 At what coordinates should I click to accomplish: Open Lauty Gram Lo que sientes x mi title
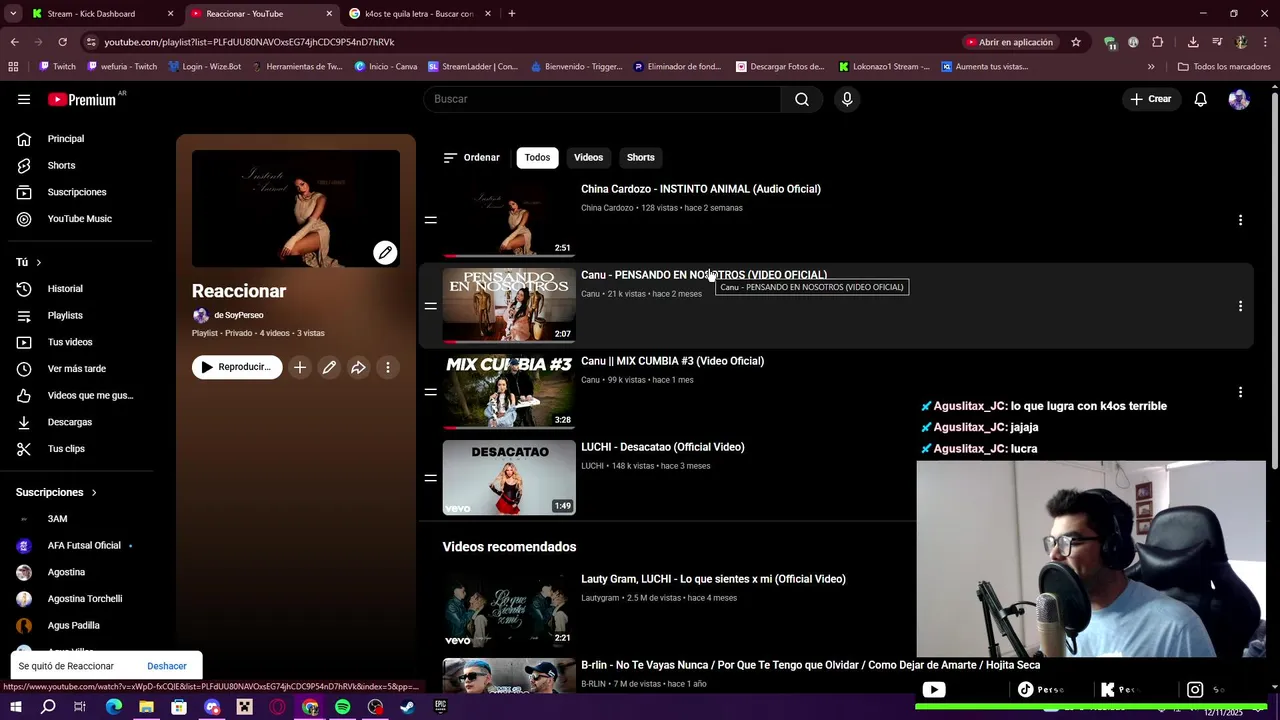coord(713,579)
